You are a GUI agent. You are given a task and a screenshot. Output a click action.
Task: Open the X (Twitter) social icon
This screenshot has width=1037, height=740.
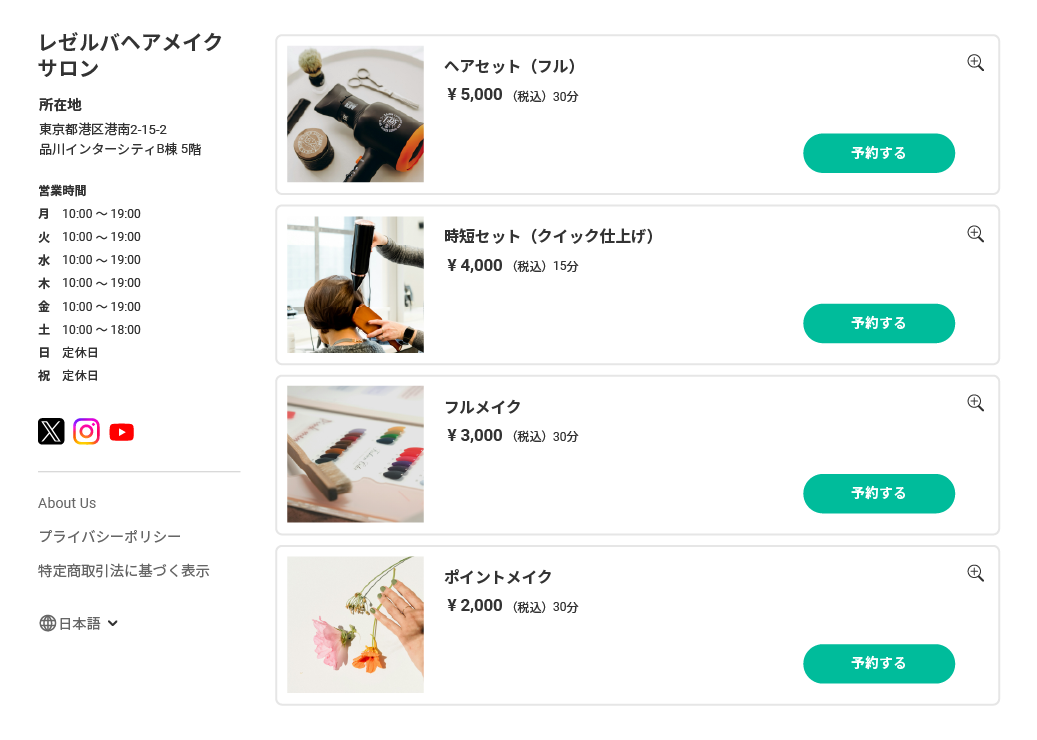coord(51,431)
